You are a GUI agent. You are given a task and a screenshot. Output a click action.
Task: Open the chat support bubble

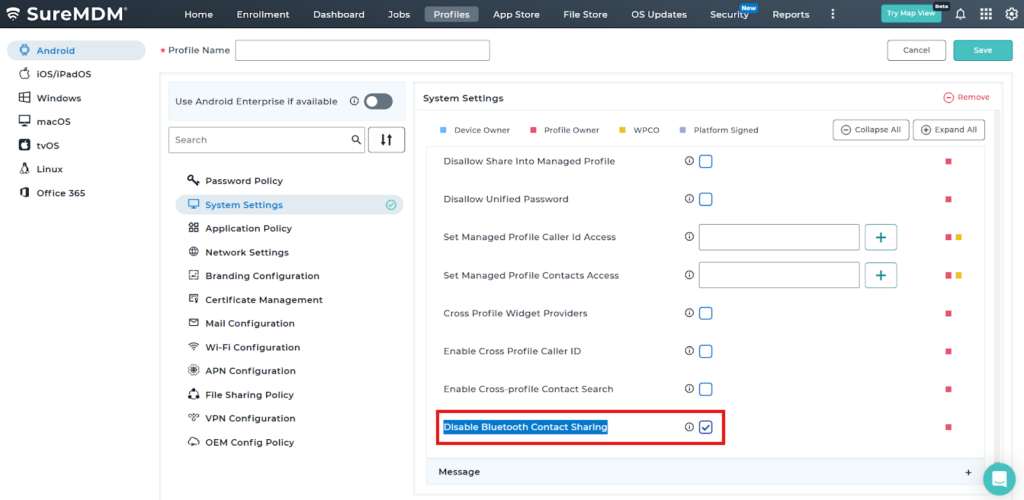pyautogui.click(x=998, y=478)
